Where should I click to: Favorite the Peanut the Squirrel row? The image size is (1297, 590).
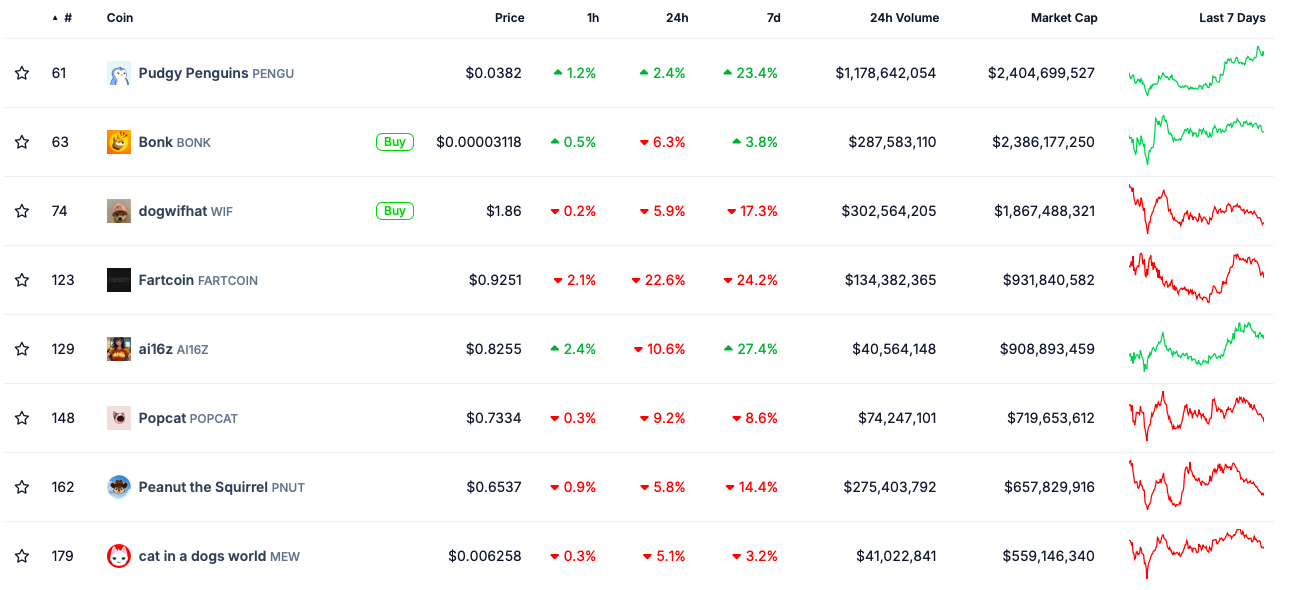[x=21, y=487]
